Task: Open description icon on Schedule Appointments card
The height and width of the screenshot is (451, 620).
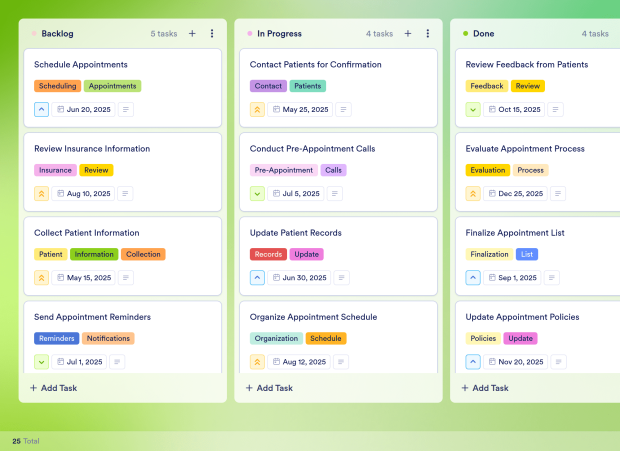Action: (x=126, y=109)
